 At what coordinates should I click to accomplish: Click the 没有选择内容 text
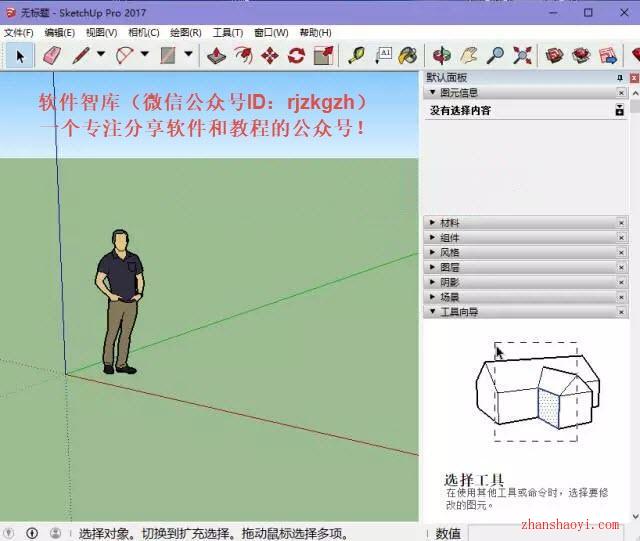click(x=460, y=110)
